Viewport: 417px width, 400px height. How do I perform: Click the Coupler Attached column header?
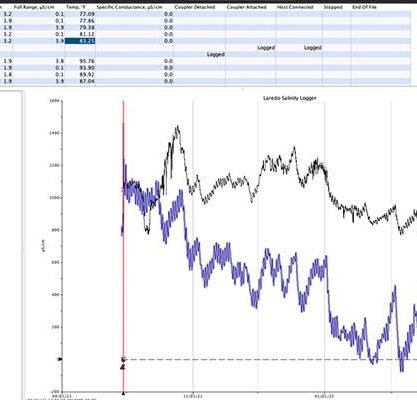tap(246, 7)
